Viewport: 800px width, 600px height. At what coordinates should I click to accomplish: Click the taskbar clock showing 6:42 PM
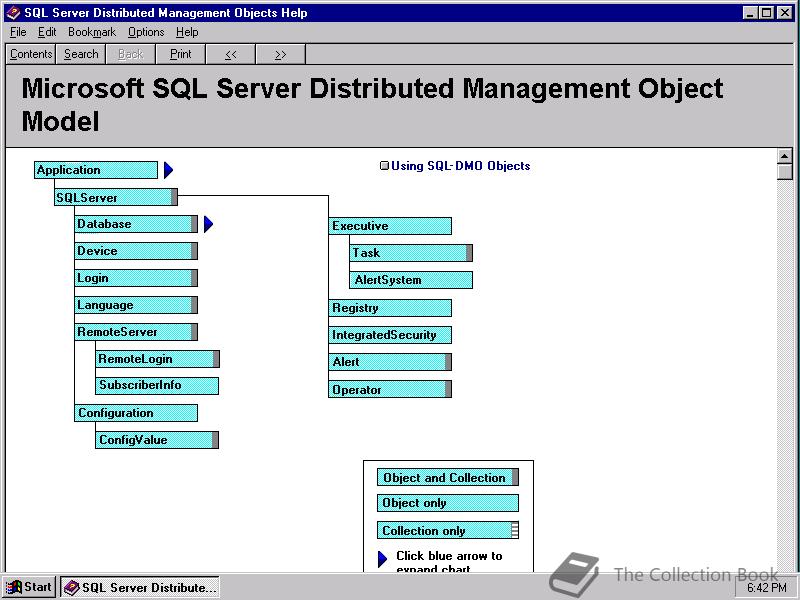click(x=767, y=588)
